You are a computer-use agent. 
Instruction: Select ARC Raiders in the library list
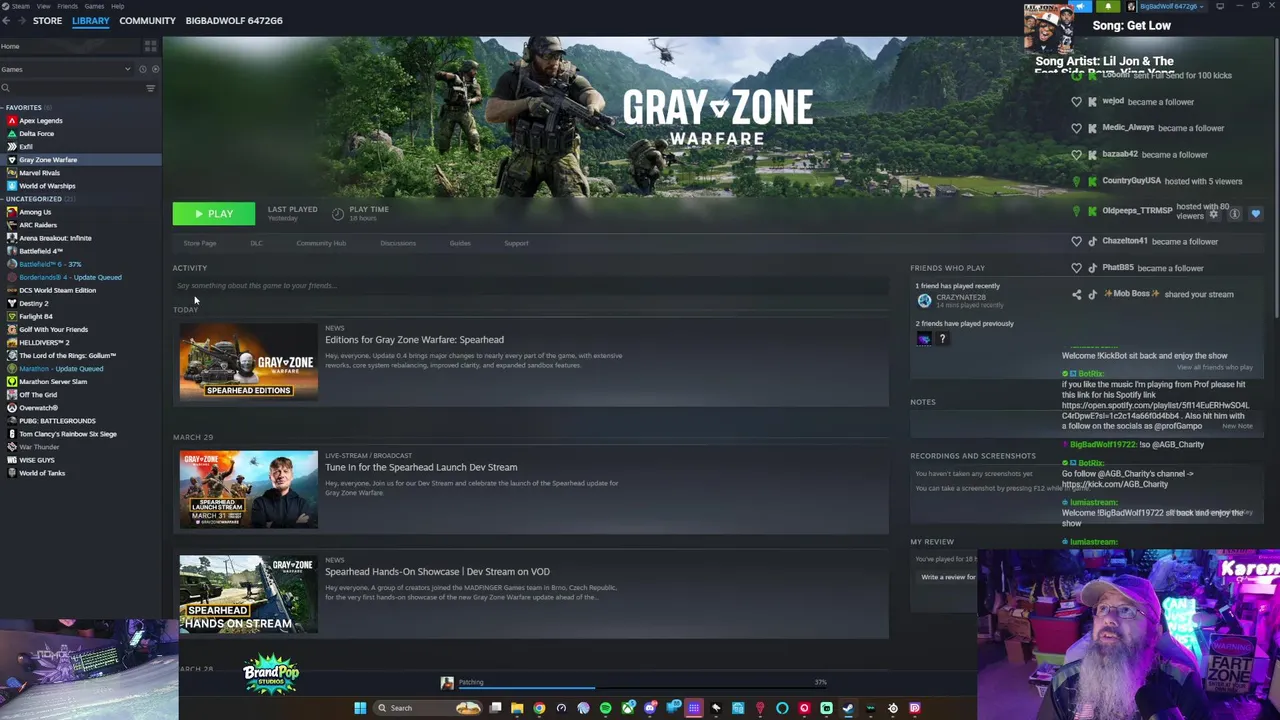click(x=38, y=225)
